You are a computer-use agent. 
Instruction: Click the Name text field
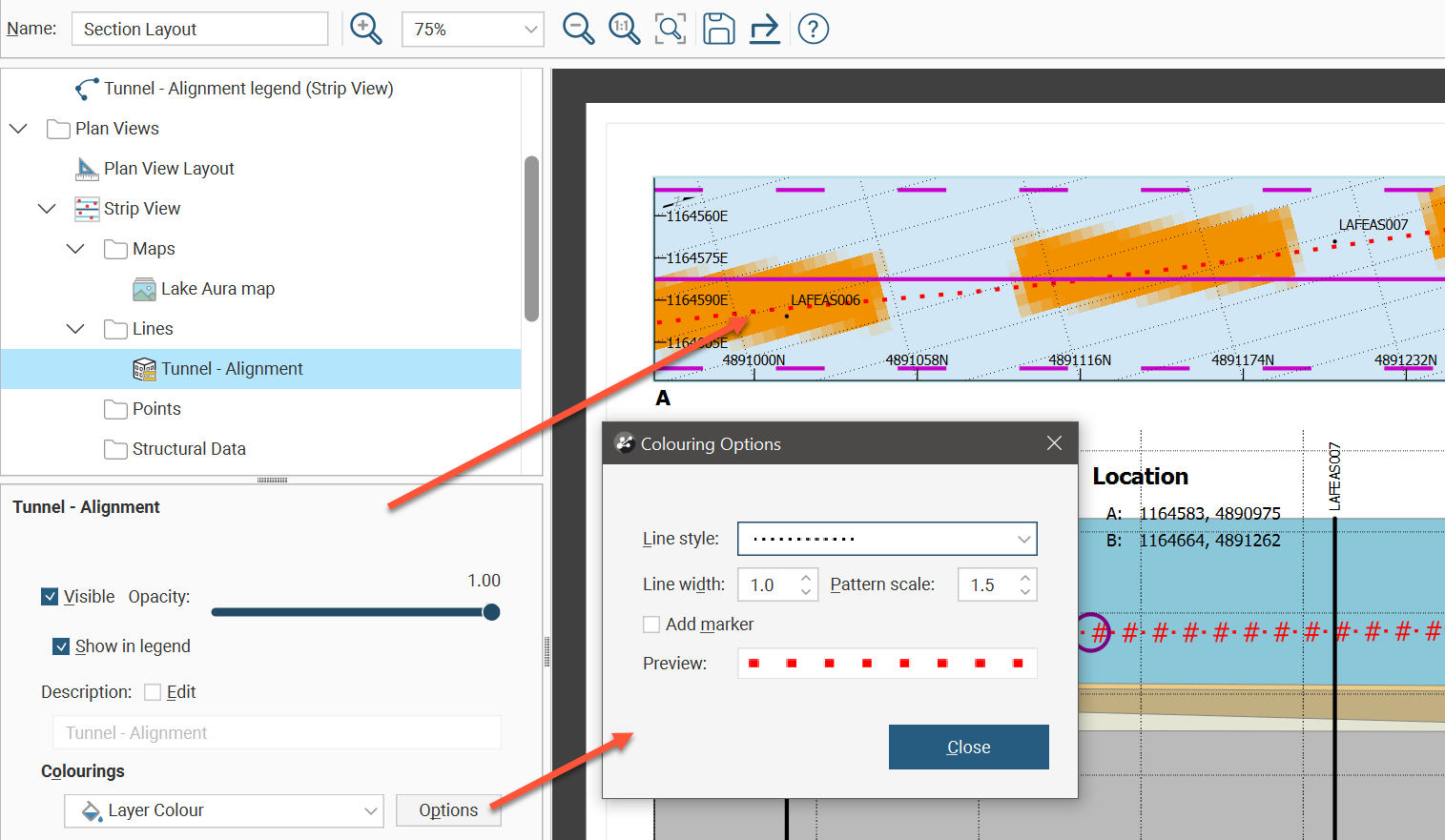click(199, 30)
